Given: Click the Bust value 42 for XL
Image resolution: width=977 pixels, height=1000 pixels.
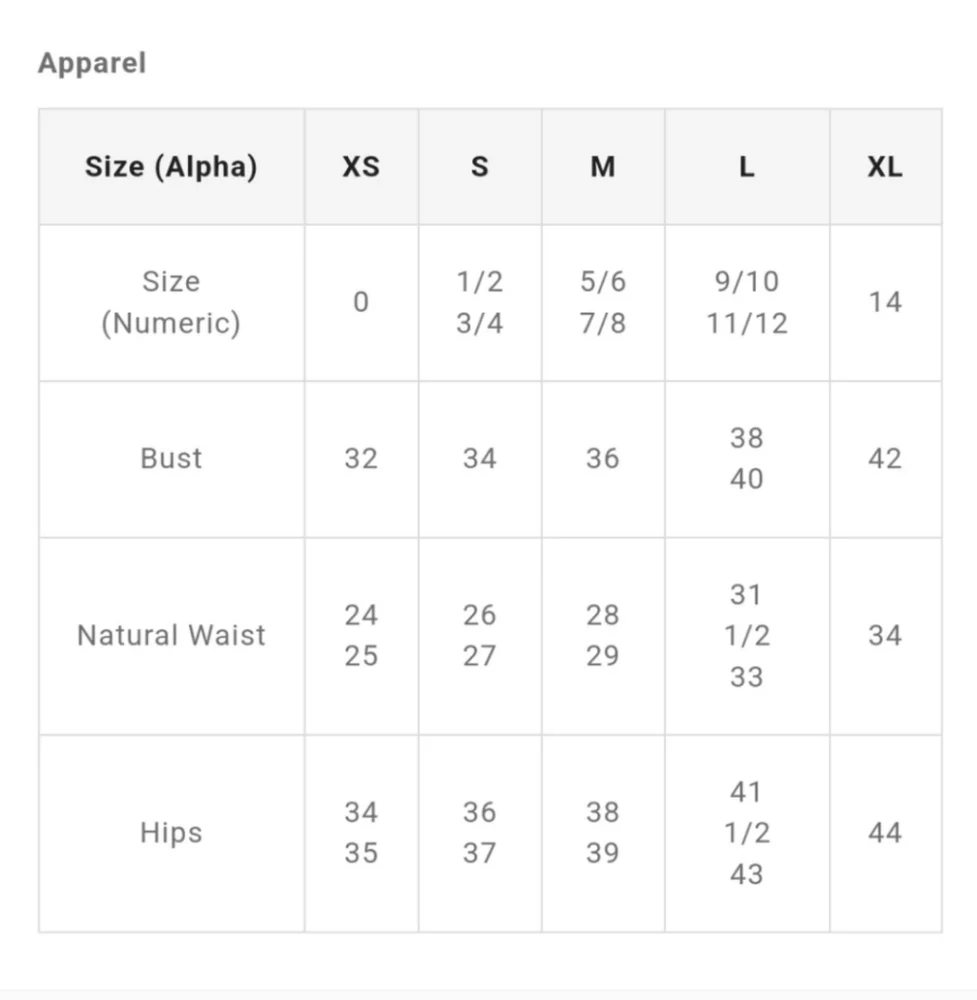Looking at the screenshot, I should 885,458.
